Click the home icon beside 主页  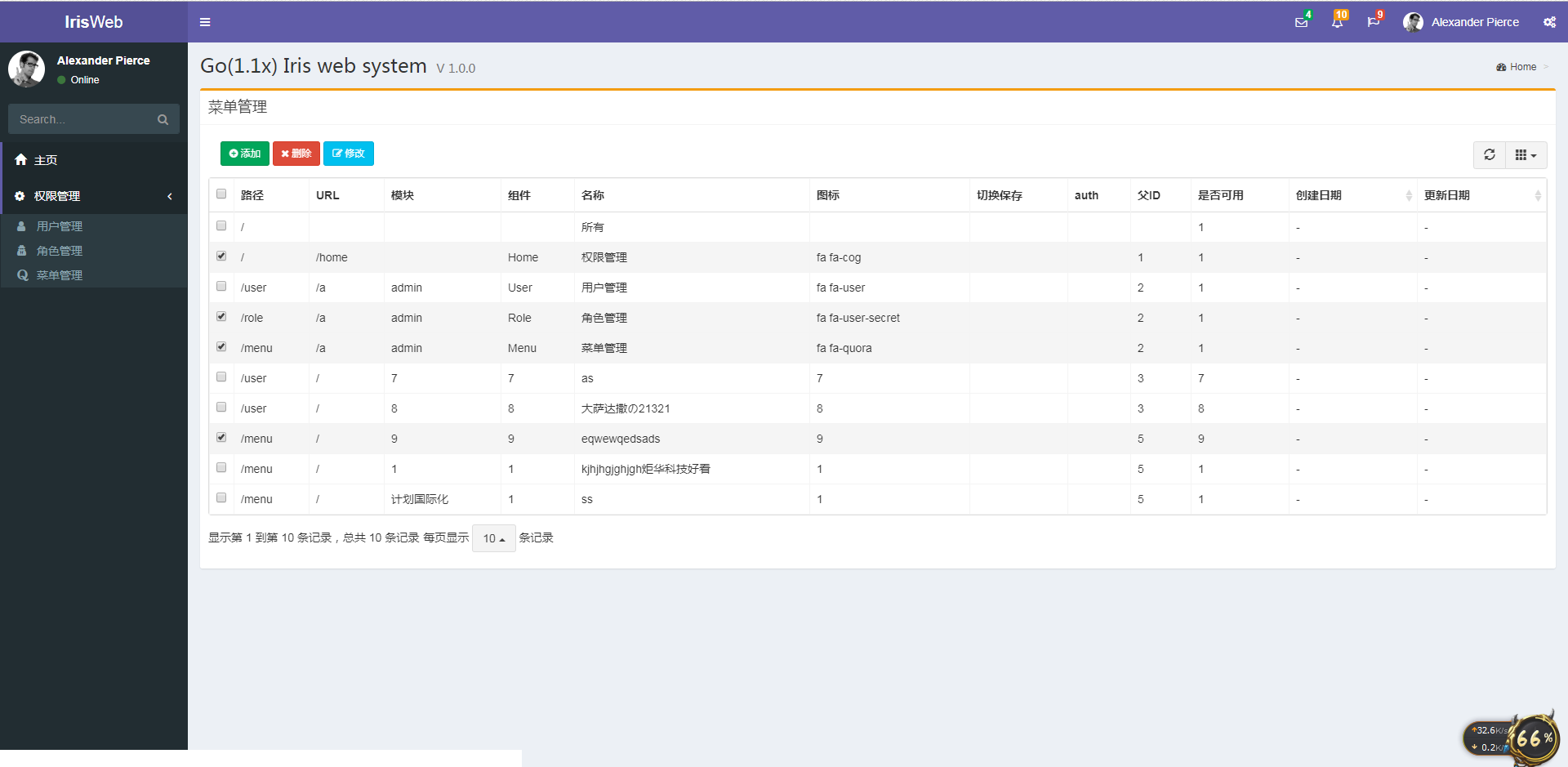tap(20, 160)
